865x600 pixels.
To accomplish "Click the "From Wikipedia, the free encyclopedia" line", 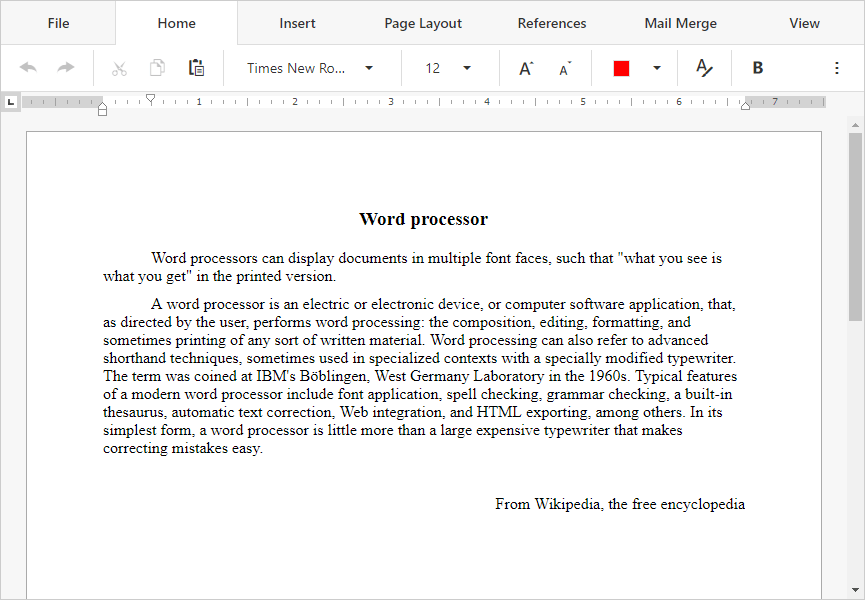I will coord(620,504).
